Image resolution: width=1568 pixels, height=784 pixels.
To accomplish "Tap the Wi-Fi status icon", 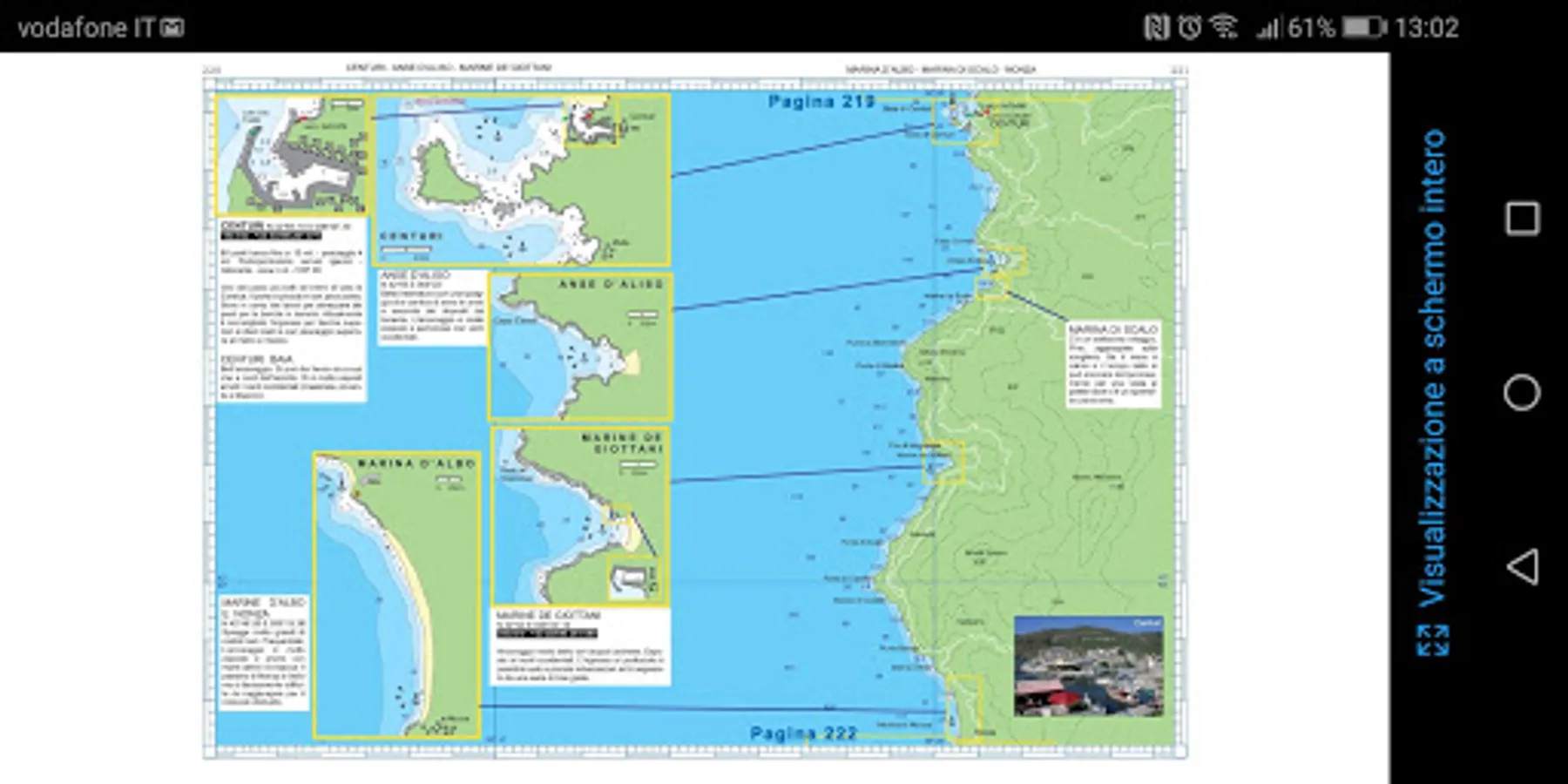I will click(1224, 28).
